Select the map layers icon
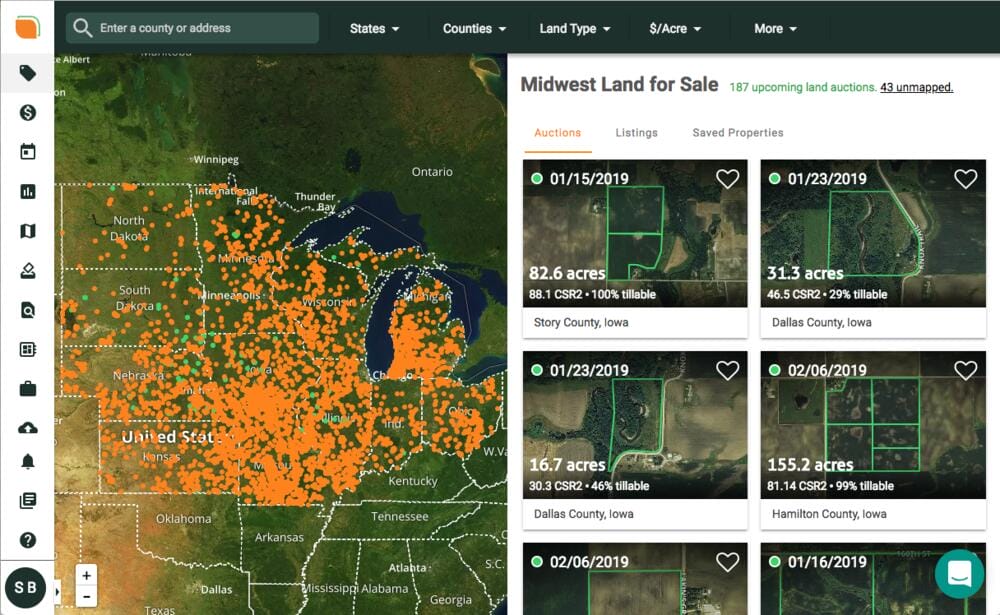 pos(27,231)
